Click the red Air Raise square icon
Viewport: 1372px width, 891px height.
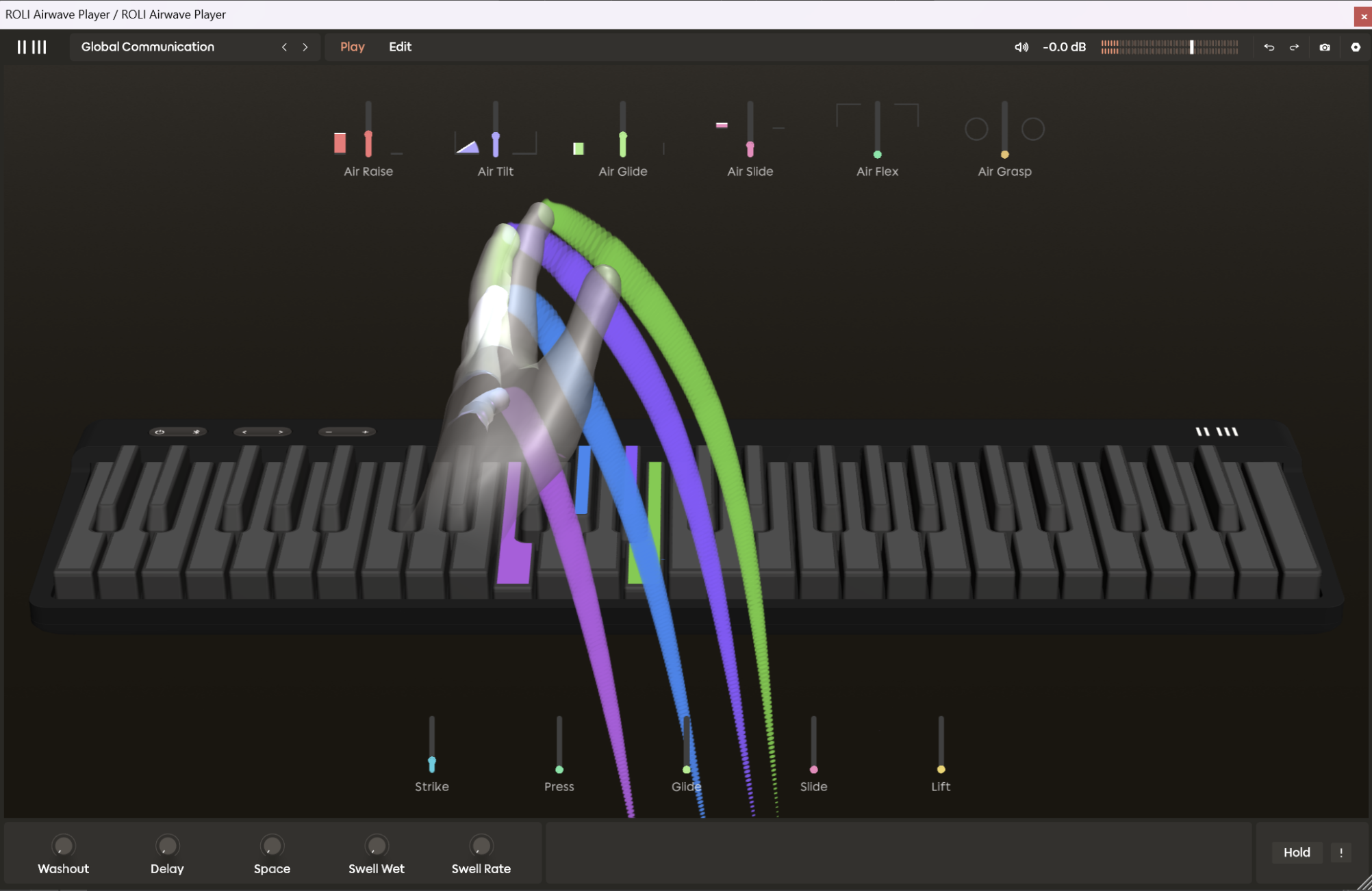(x=340, y=143)
